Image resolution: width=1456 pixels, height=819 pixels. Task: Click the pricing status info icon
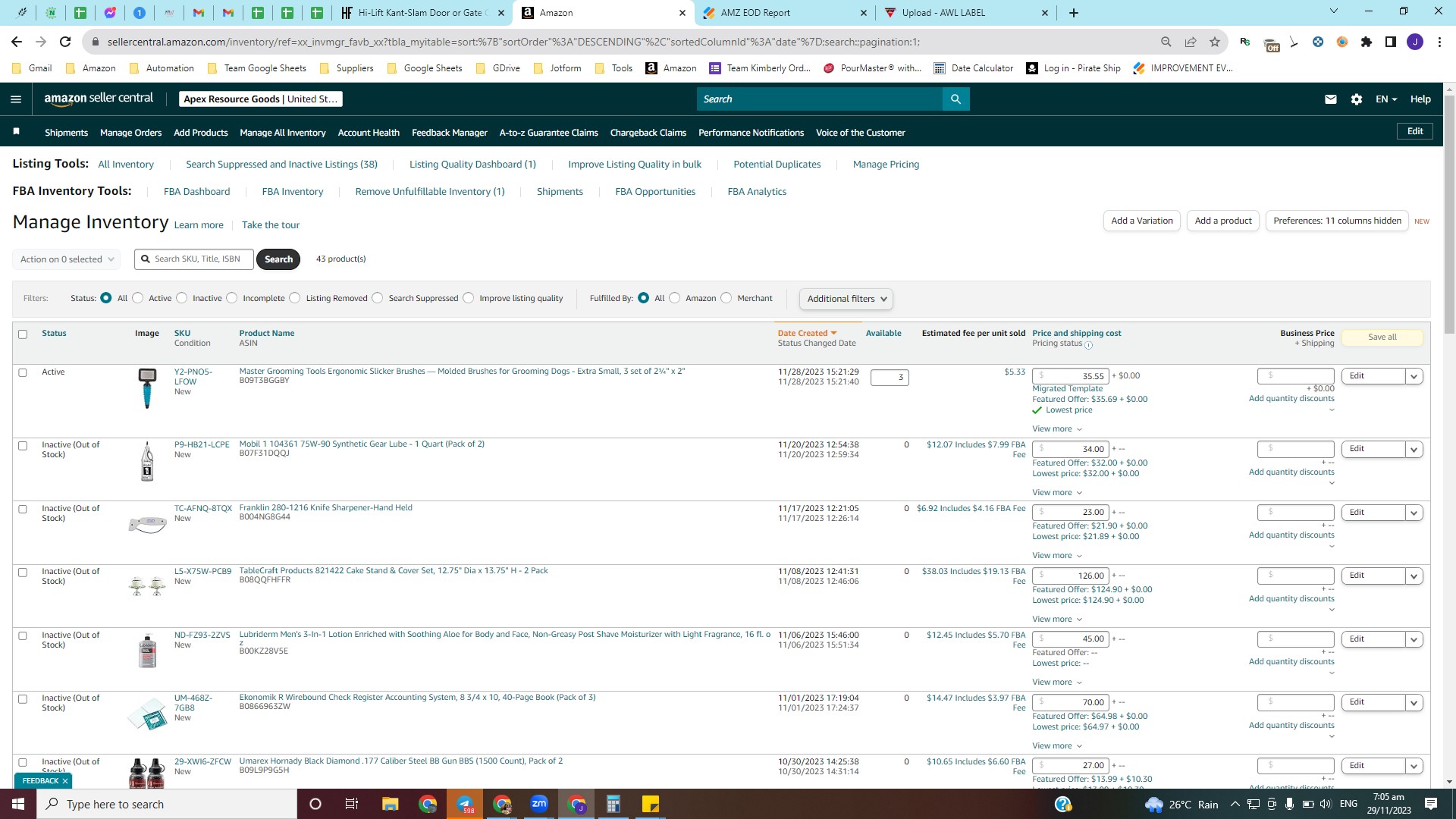click(1089, 345)
